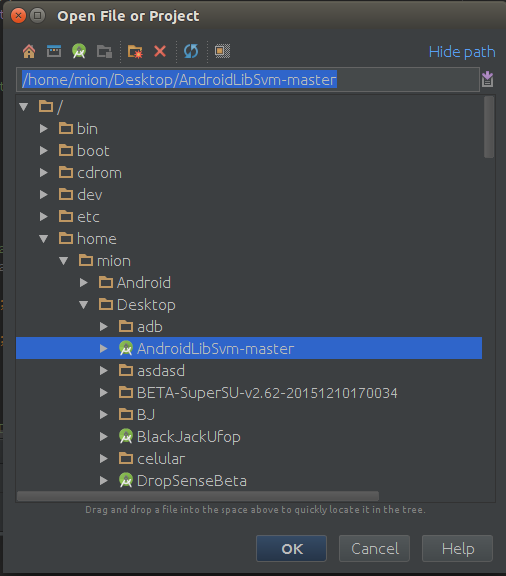Viewport: 506px width, 576px height.
Task: Click the module directory icon
Action: click(x=104, y=51)
